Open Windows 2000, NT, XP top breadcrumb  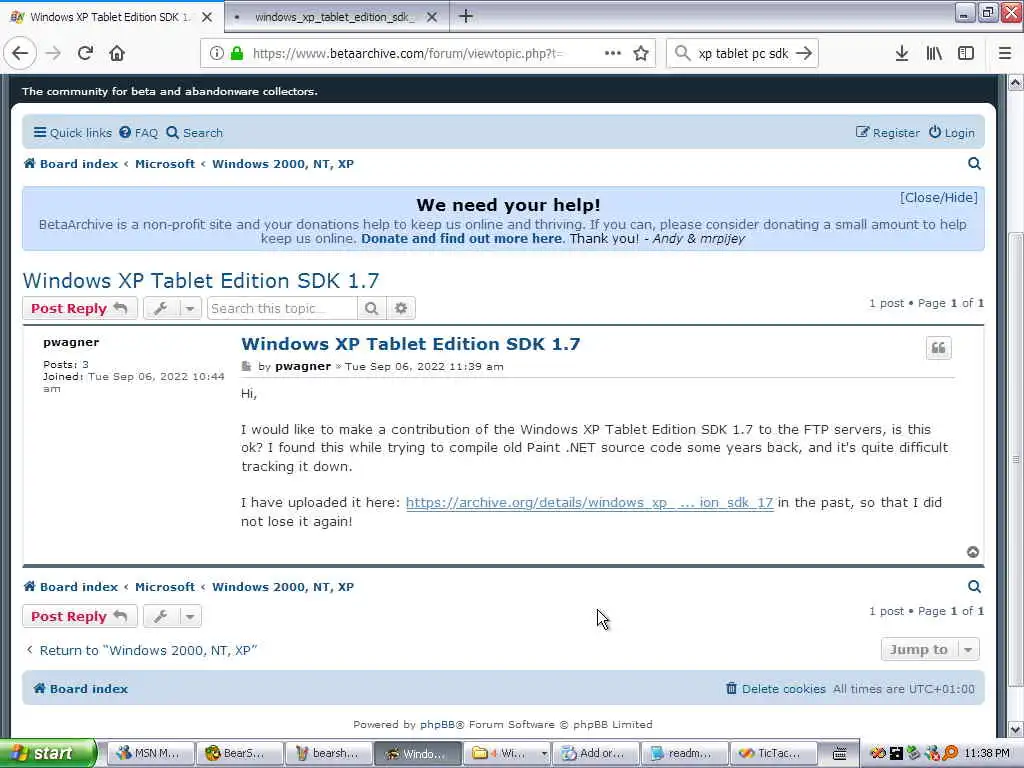283,164
